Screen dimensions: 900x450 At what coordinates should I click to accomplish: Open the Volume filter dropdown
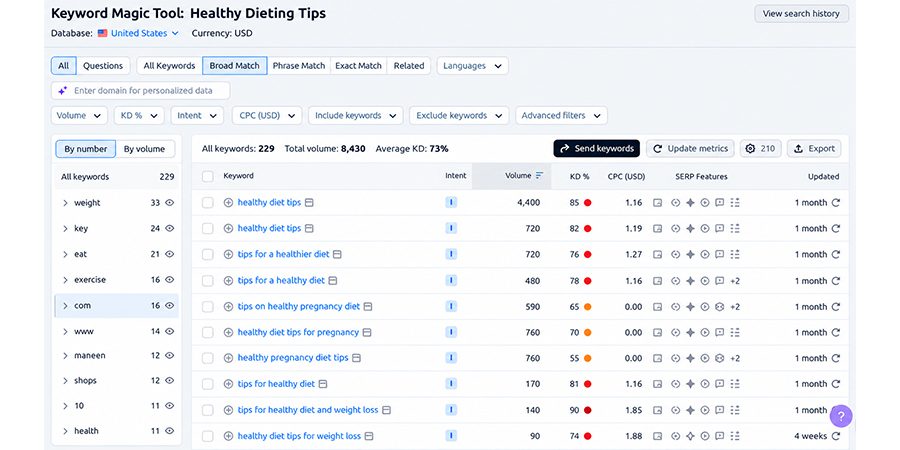tap(79, 115)
